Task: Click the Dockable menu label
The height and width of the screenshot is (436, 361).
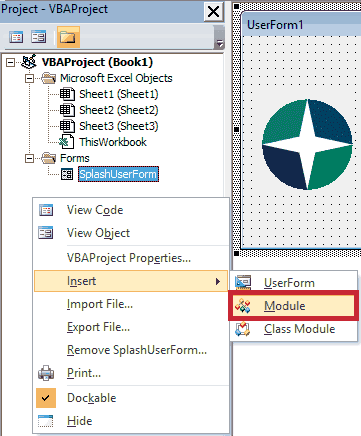Action: tap(92, 398)
